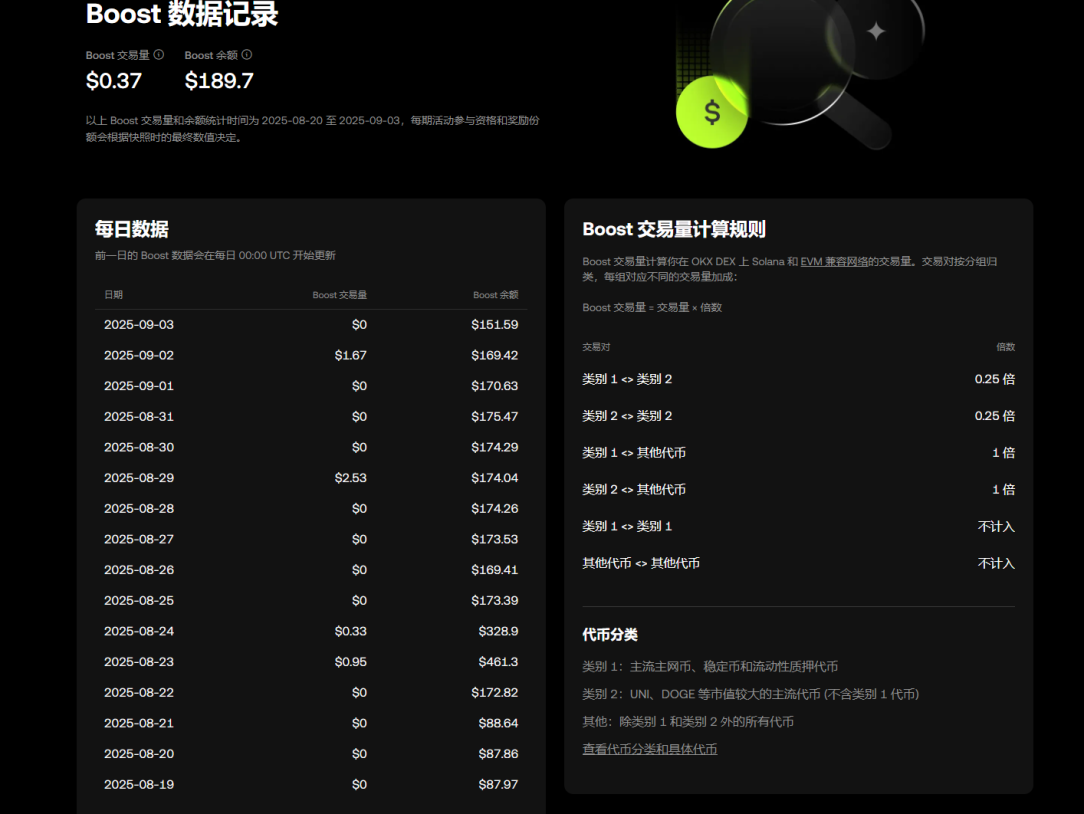Click the 不计入 label for 其他代币 <> 其他代币
Screen dimensions: 1084x814
click(996, 563)
